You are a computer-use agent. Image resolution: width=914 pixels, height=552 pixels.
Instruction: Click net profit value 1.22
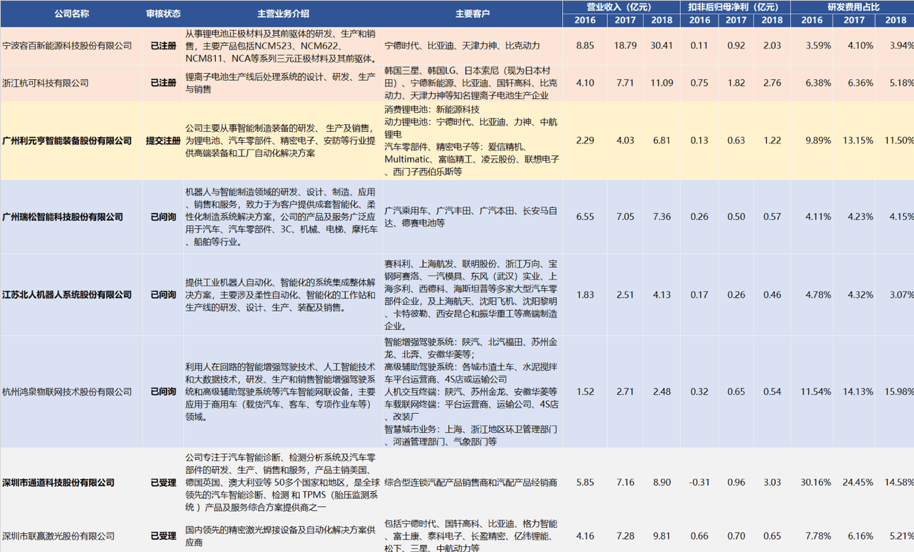pos(772,140)
